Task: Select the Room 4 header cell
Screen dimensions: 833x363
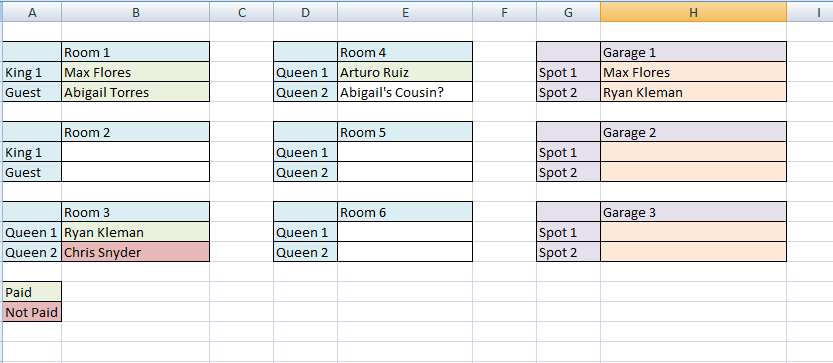Action: coord(405,52)
